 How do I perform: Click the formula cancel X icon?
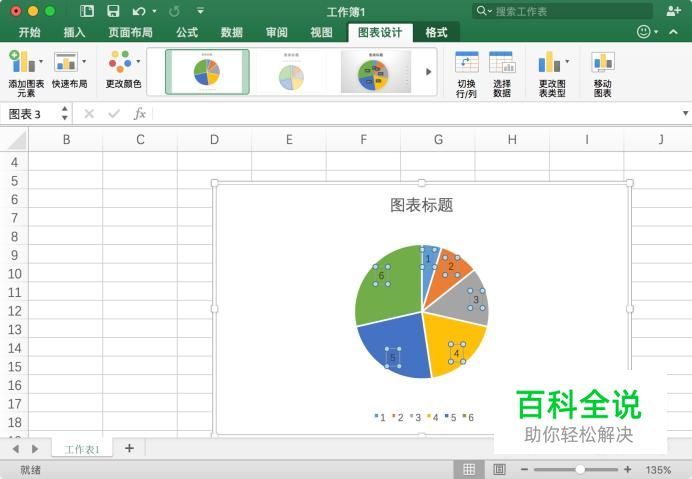point(89,114)
